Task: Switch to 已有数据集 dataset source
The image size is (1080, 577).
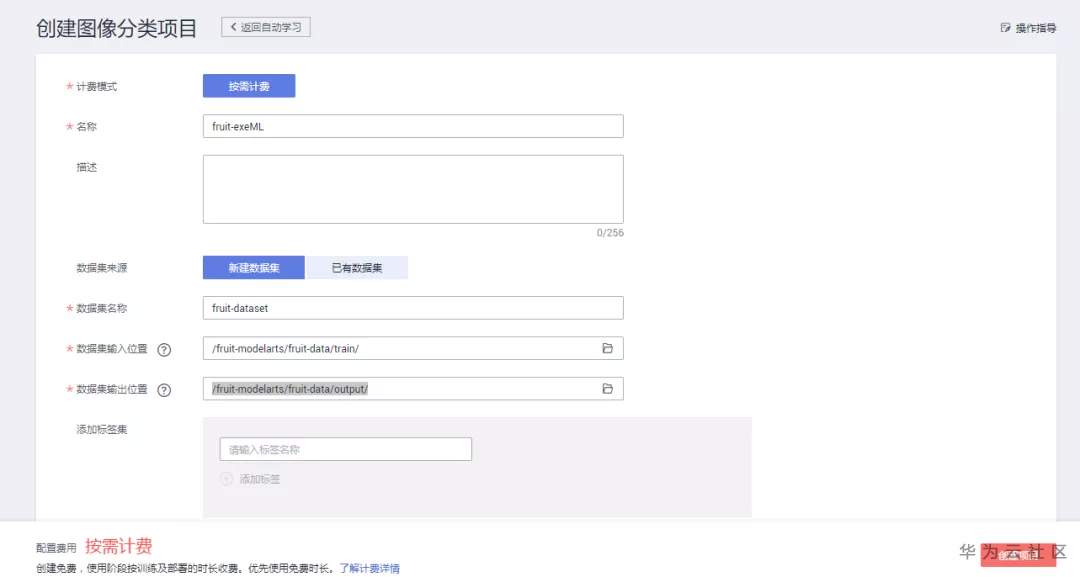Action: pyautogui.click(x=357, y=268)
